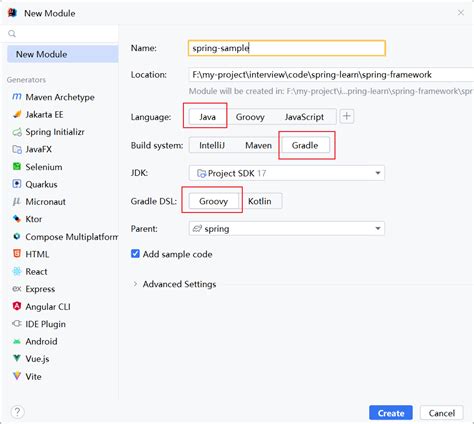Viewport: 474px width, 424px height.
Task: Click the Android generator icon
Action: click(x=17, y=341)
